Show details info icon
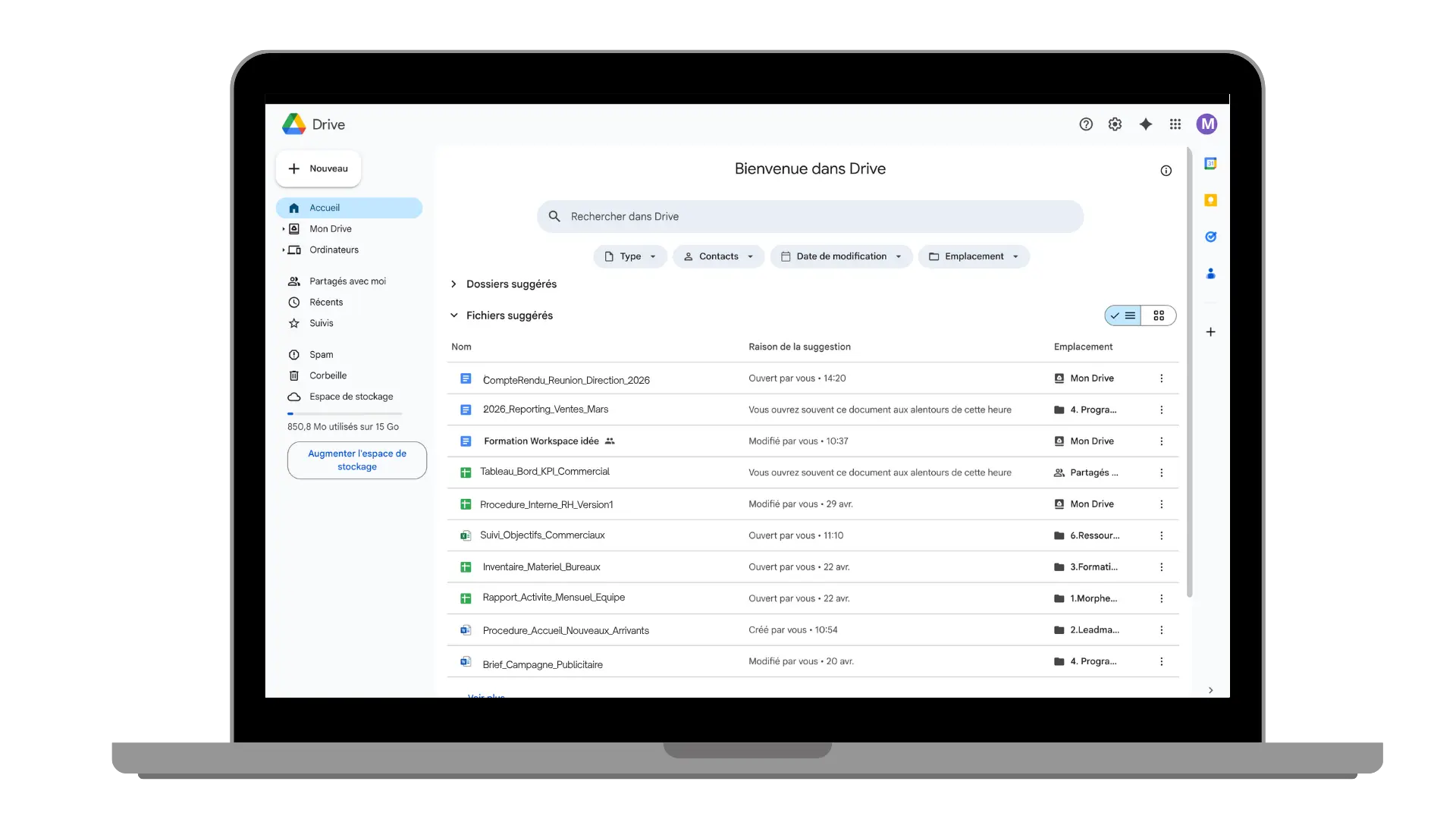 click(x=1166, y=171)
